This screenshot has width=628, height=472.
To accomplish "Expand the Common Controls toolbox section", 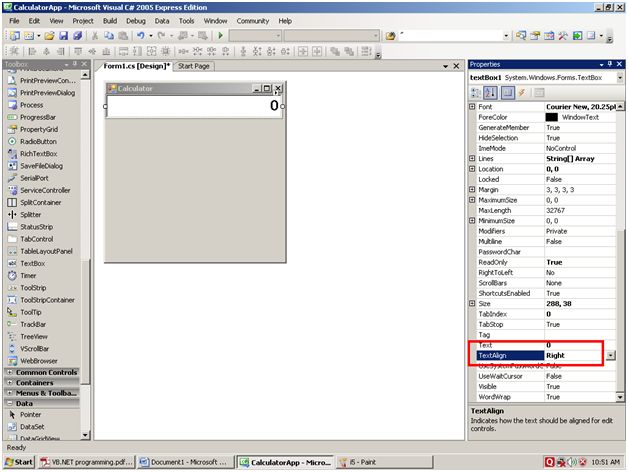I will (10, 372).
